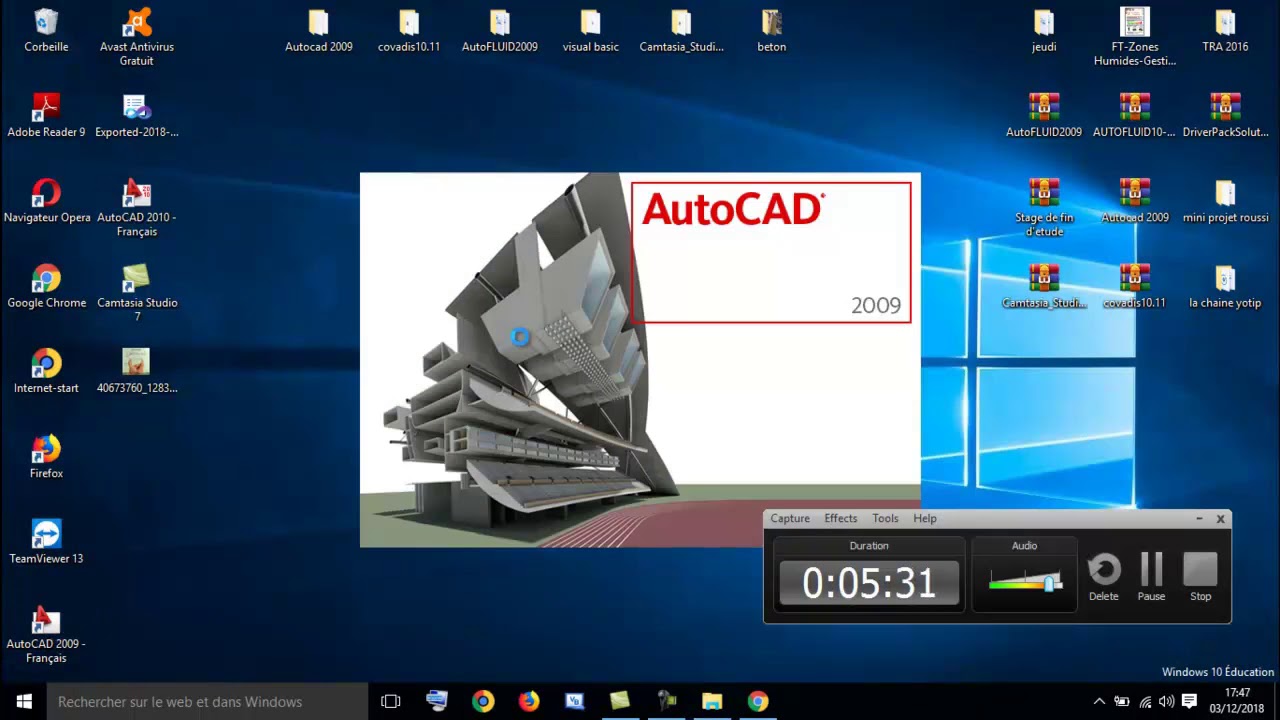Select the FT-Zones Humides document
This screenshot has width=1280, height=720.
[x=1135, y=37]
